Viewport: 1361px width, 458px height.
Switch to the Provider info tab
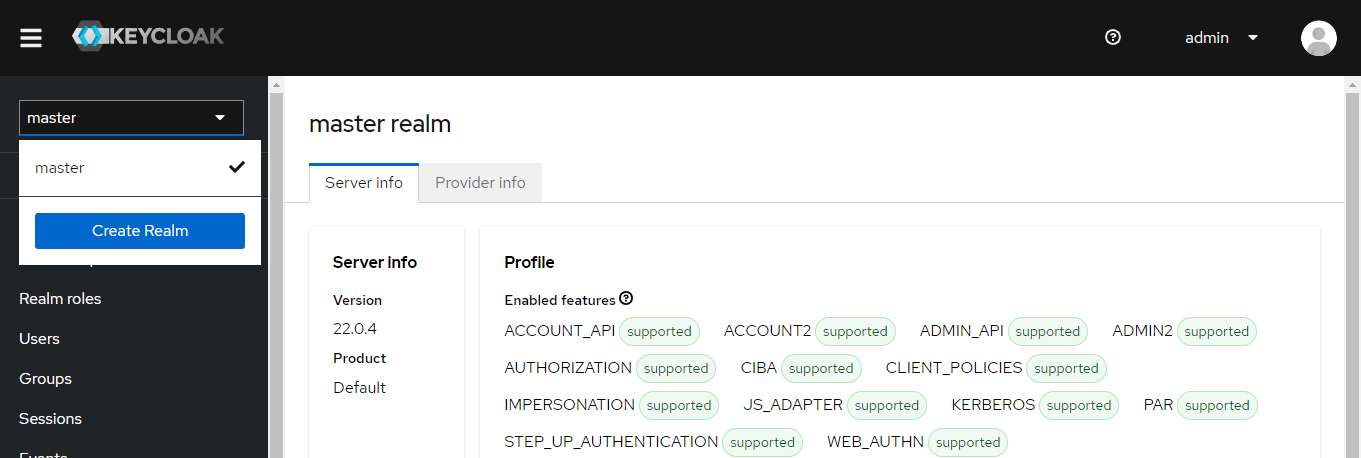click(480, 183)
